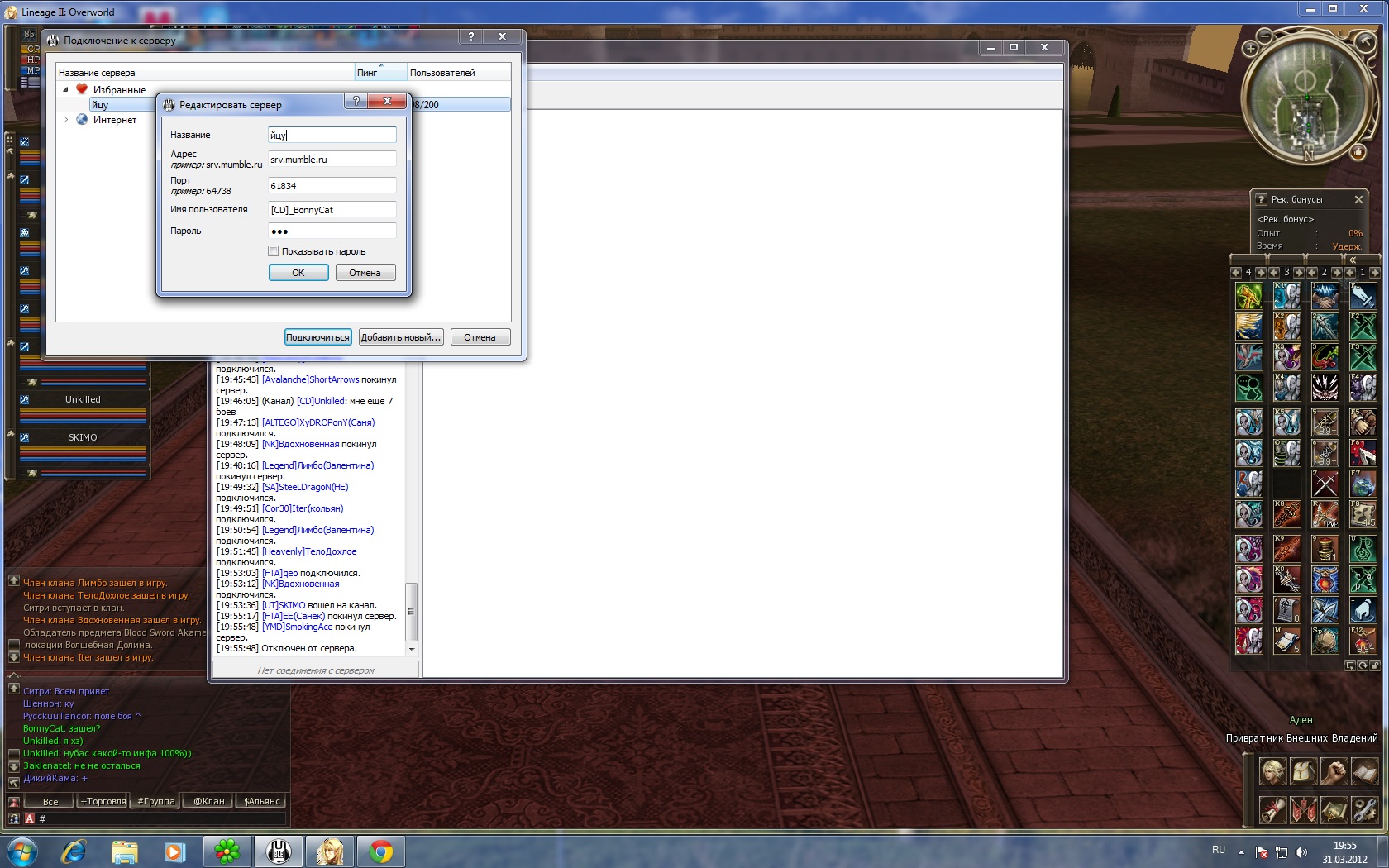Screen dimensions: 1389x868
Task: Click Отмена in server connection dialog
Action: click(480, 337)
